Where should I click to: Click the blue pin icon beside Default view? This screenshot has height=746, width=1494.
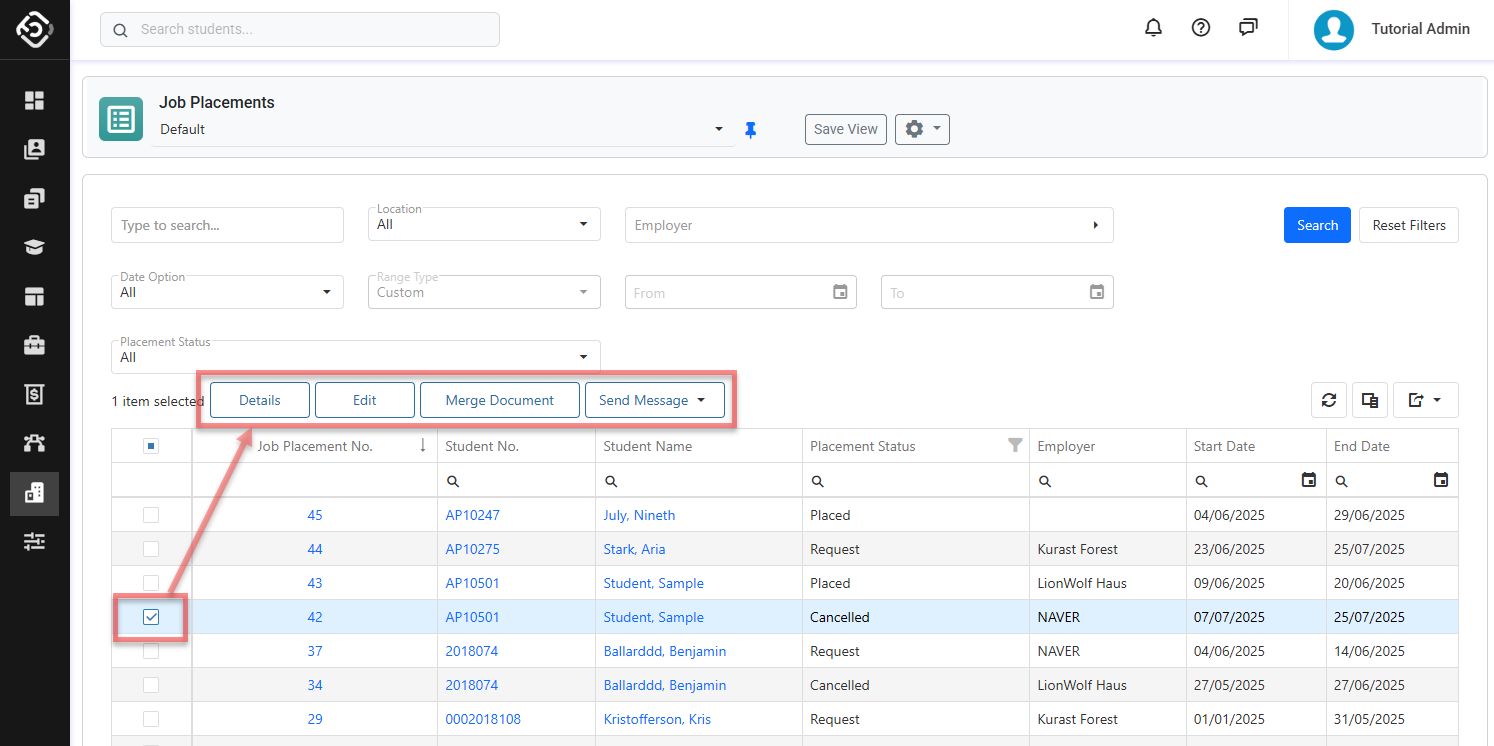[x=751, y=130]
